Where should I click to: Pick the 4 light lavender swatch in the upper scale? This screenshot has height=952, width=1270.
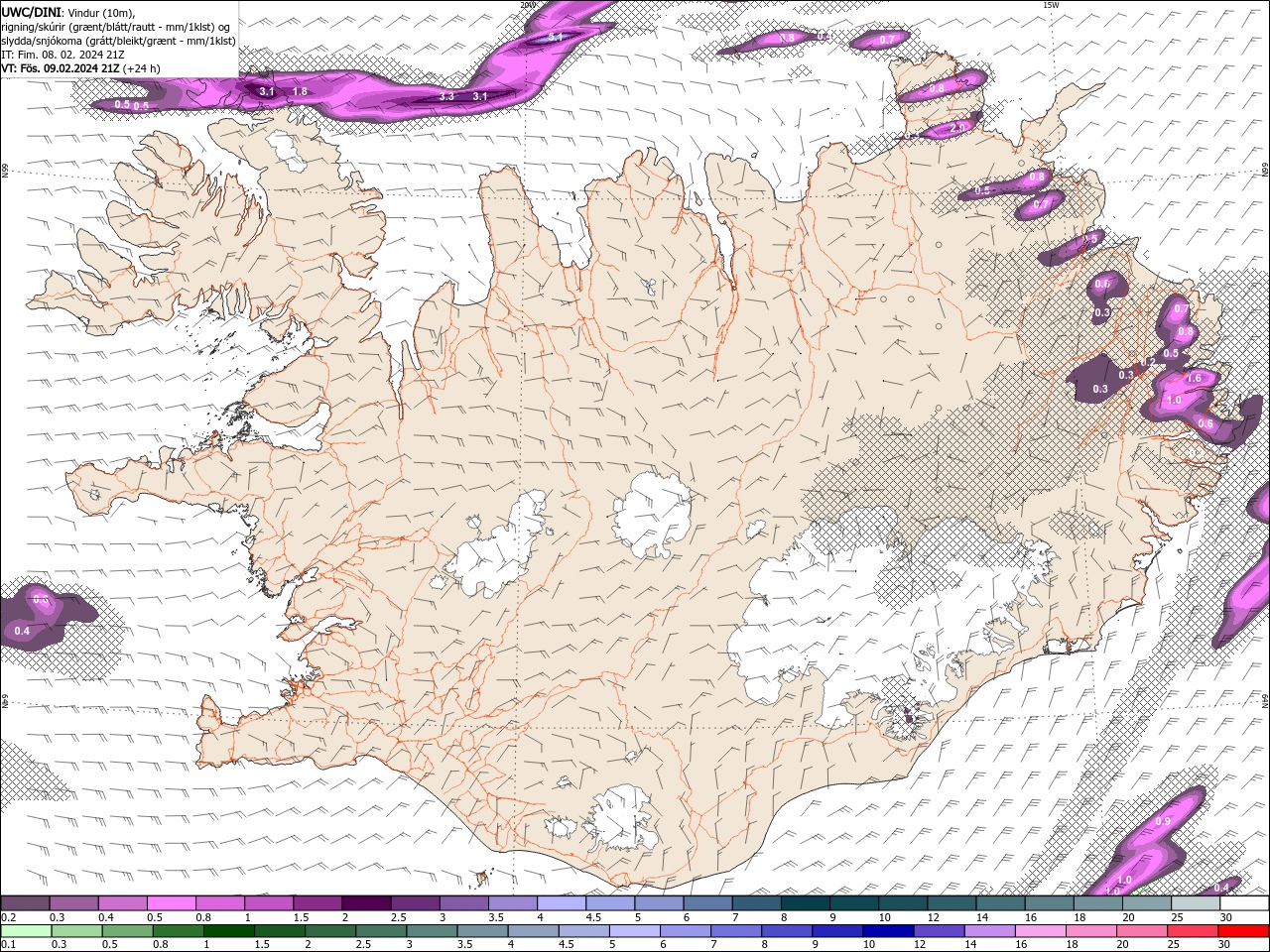(x=562, y=903)
